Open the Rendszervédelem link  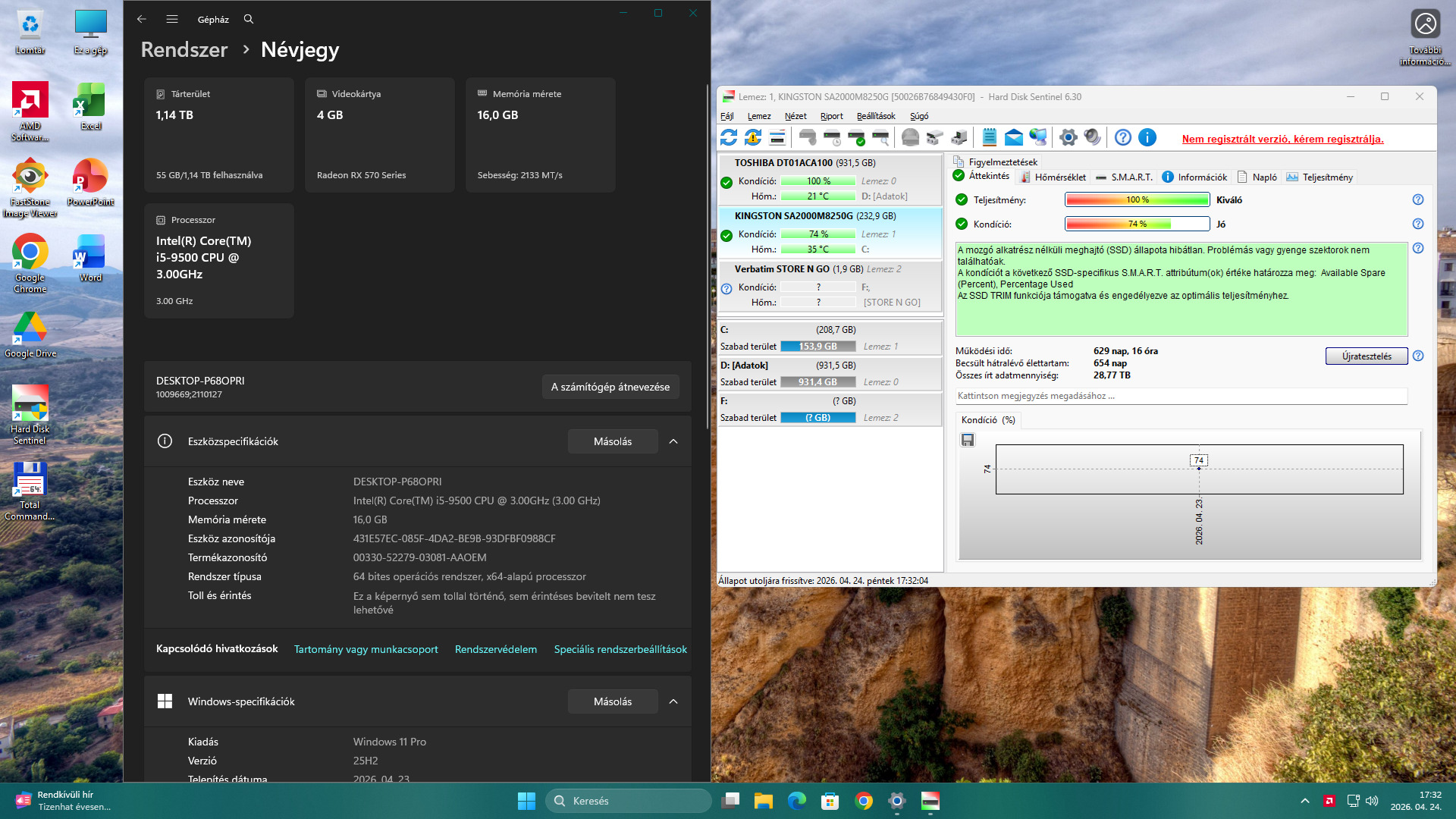coord(495,649)
